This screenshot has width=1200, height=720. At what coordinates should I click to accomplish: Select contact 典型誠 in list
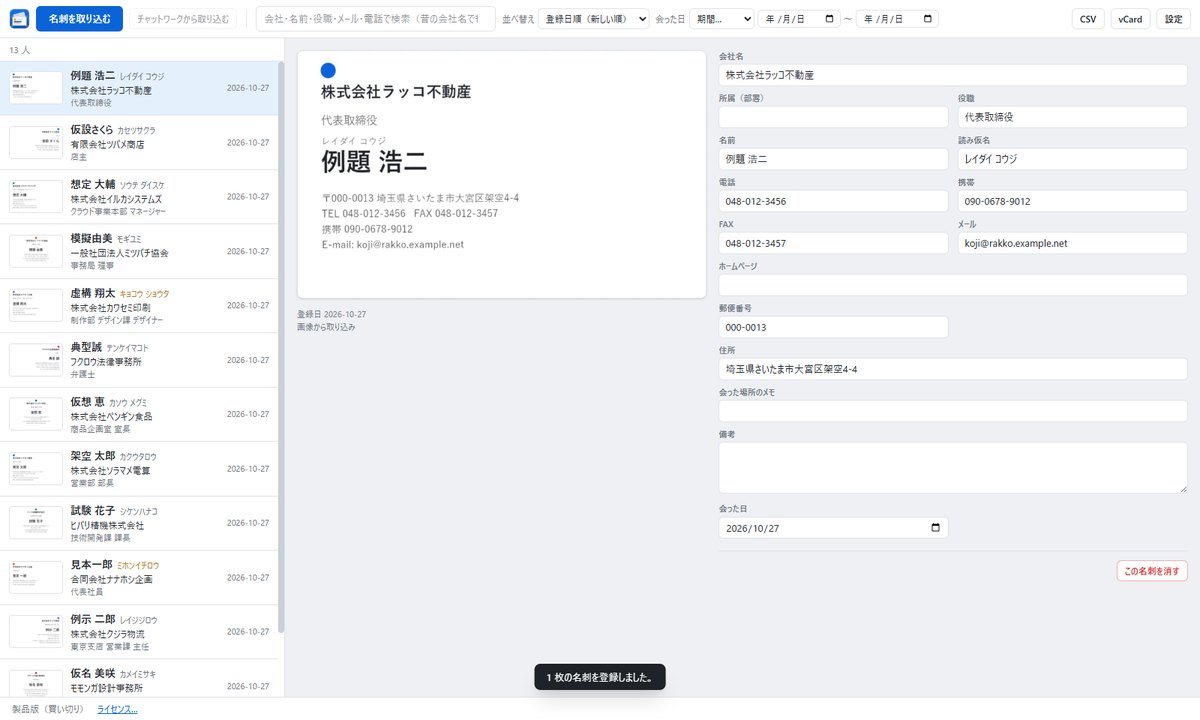click(x=139, y=360)
